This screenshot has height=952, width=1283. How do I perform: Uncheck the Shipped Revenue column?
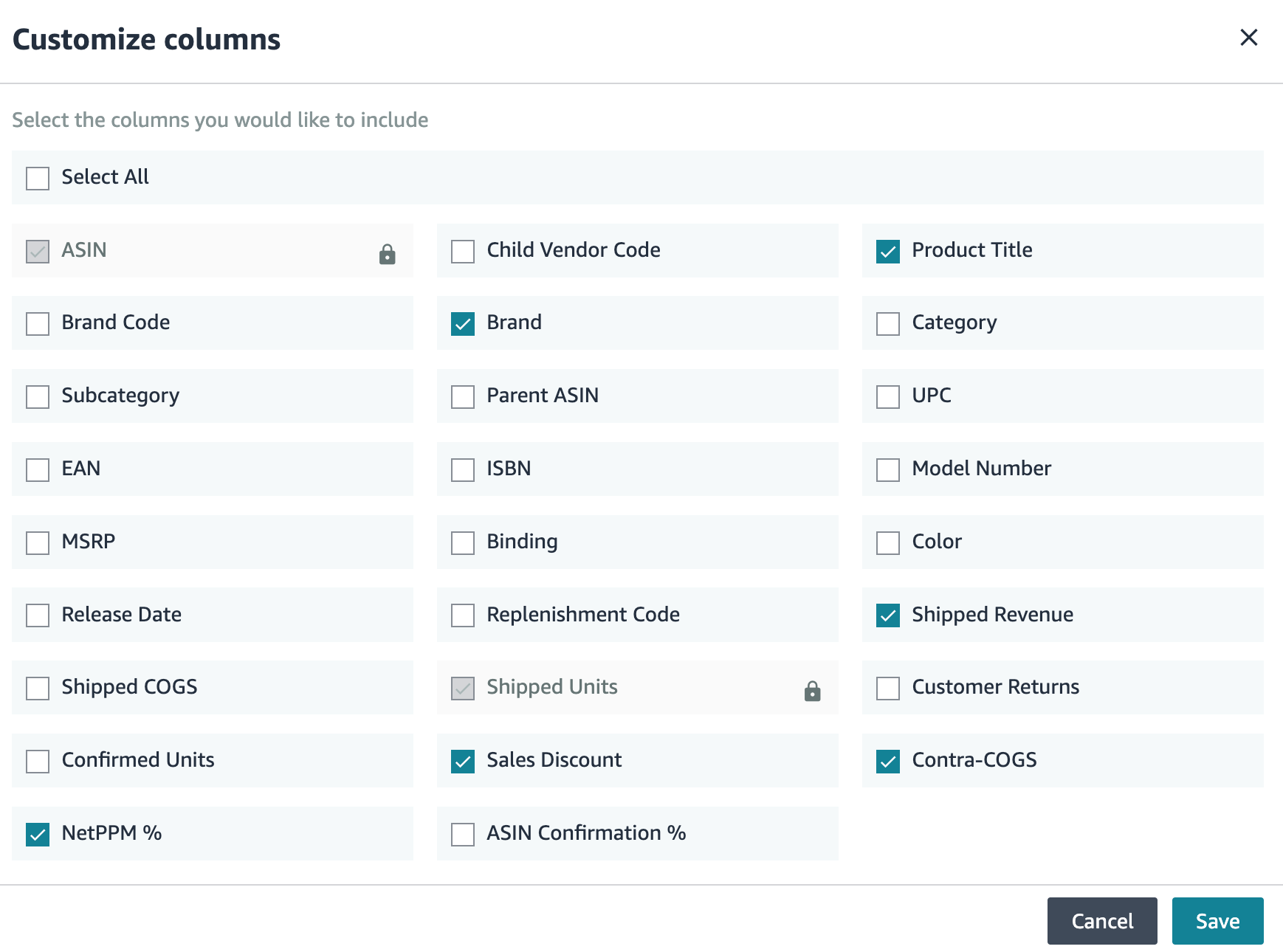tap(887, 615)
